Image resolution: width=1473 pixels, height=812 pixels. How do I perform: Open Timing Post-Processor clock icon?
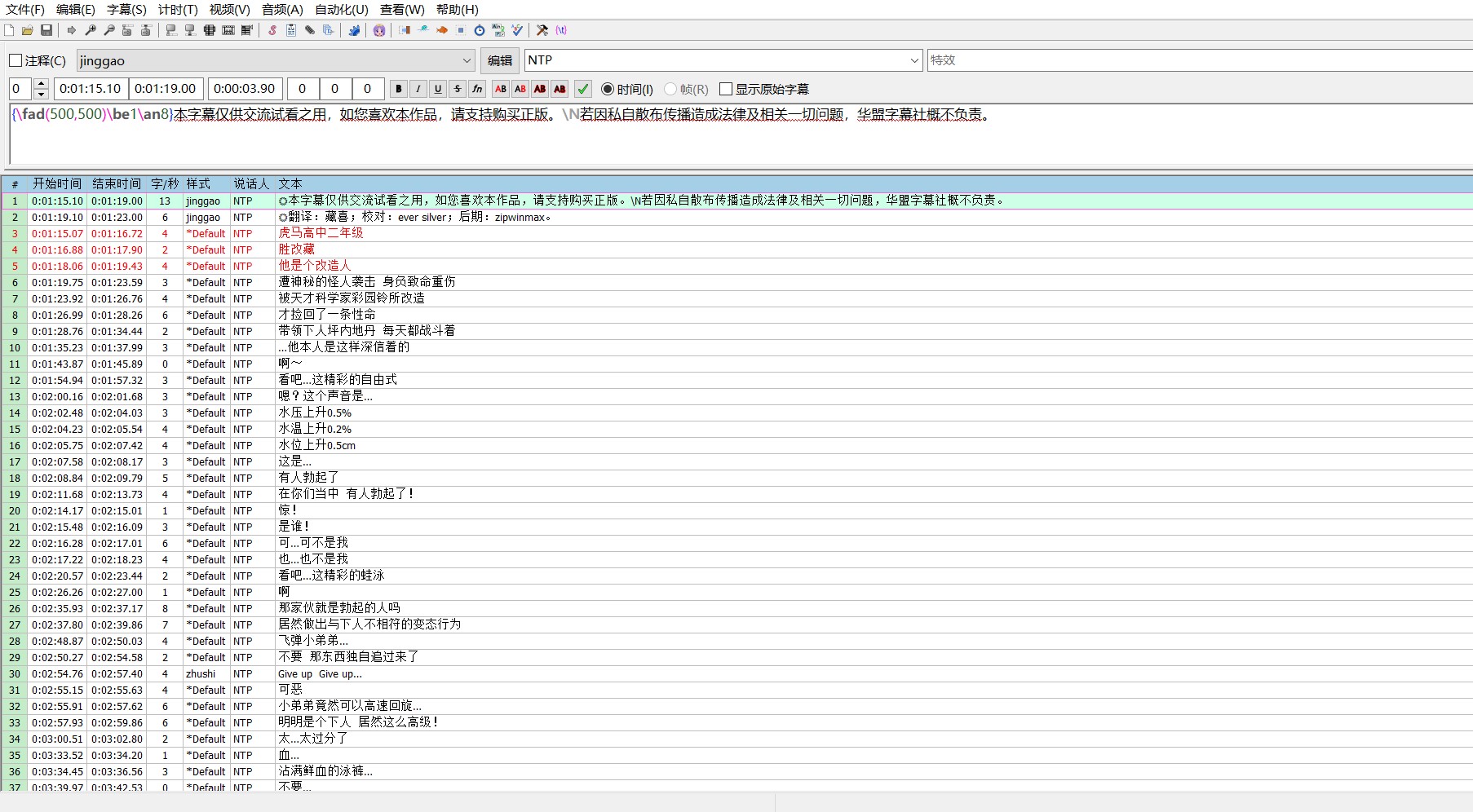[x=480, y=30]
